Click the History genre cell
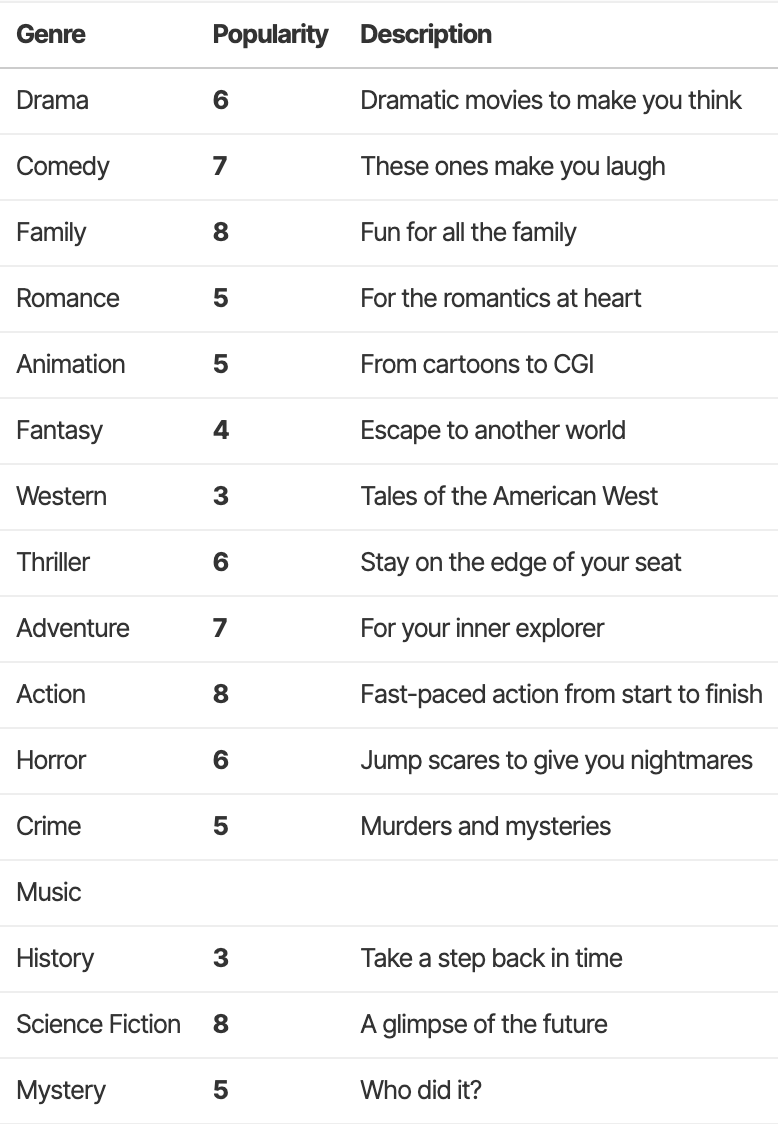Image resolution: width=778 pixels, height=1124 pixels. point(55,958)
